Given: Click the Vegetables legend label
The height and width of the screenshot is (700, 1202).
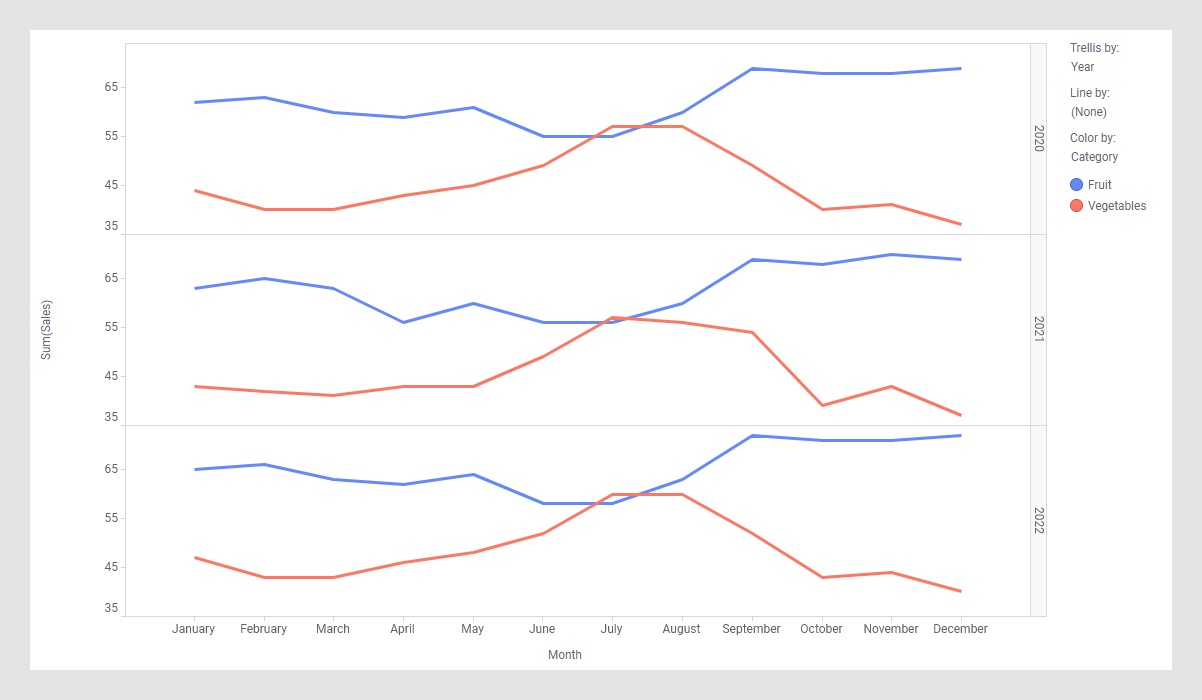Looking at the screenshot, I should pyautogui.click(x=1117, y=206).
